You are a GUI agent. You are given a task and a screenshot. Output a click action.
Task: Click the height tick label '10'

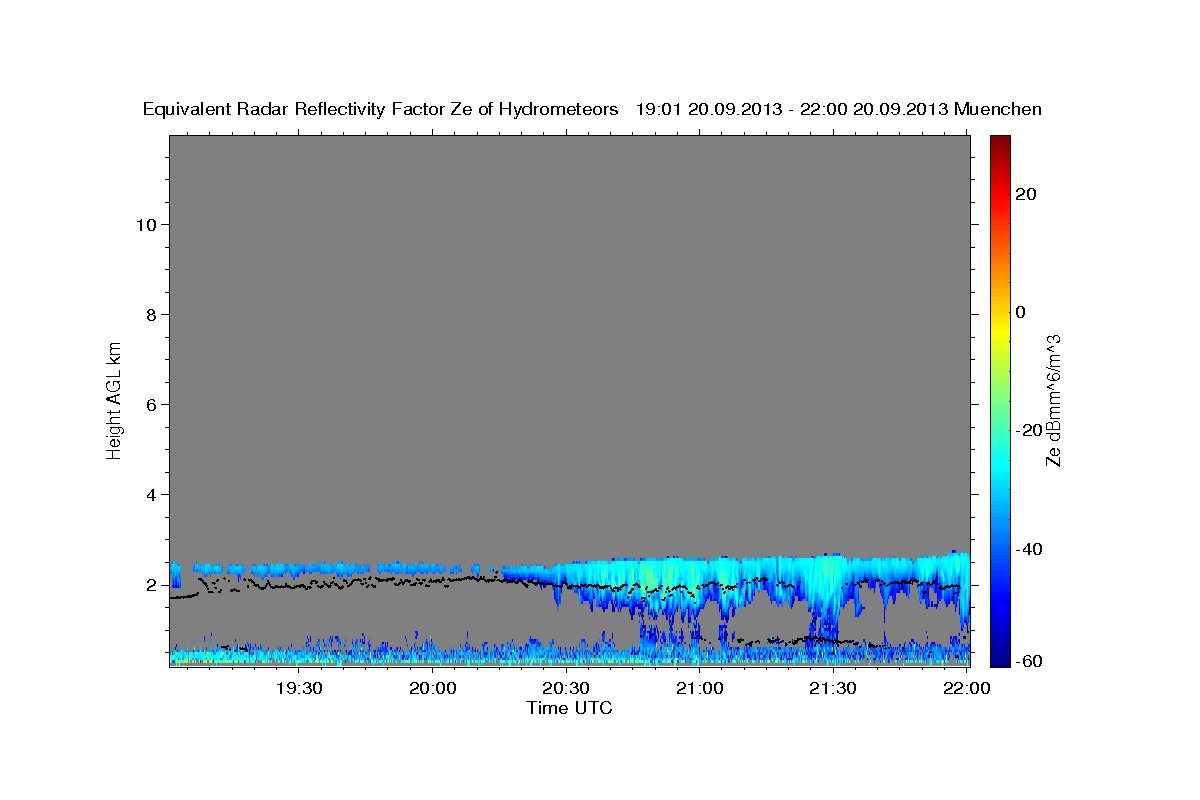point(146,224)
